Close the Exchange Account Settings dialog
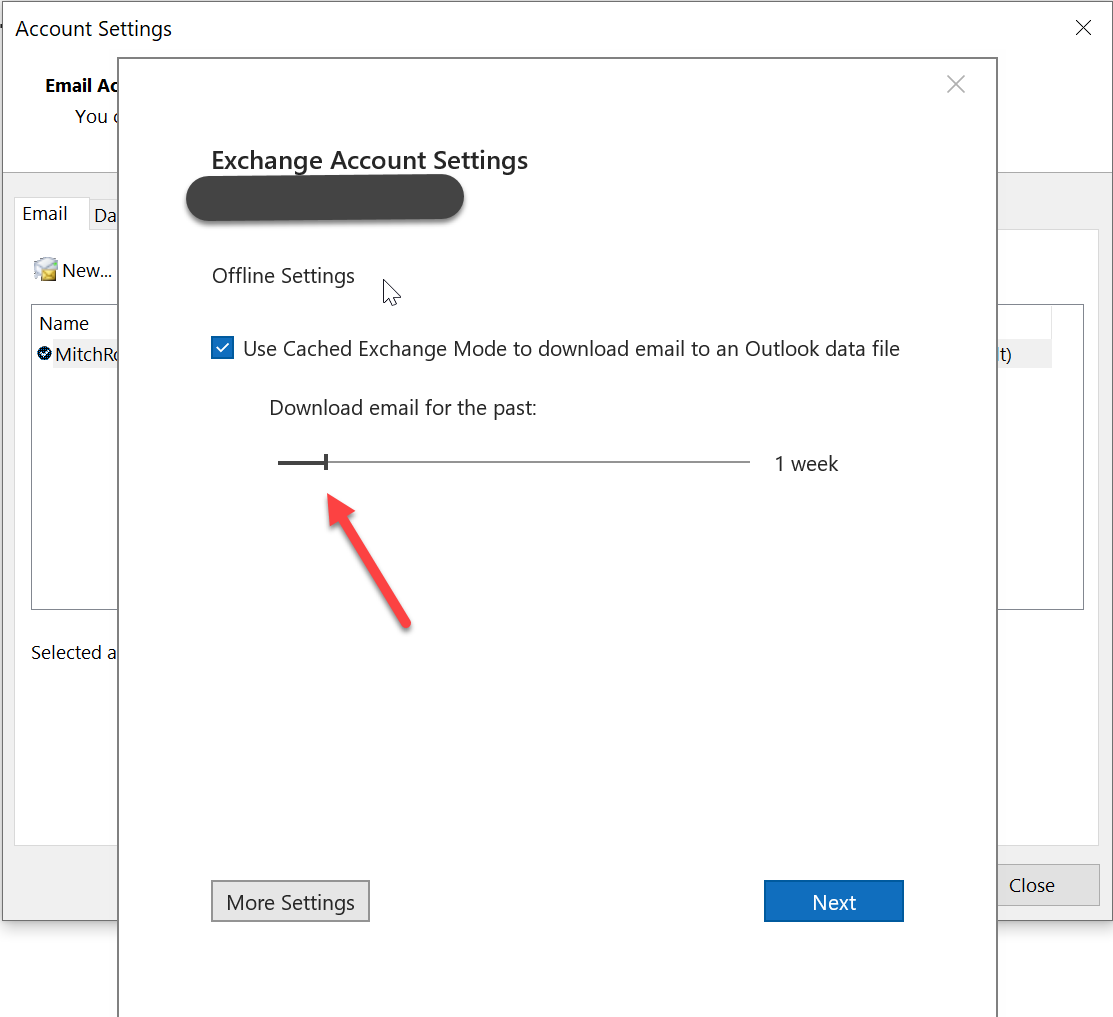This screenshot has height=1017, width=1113. click(955, 85)
